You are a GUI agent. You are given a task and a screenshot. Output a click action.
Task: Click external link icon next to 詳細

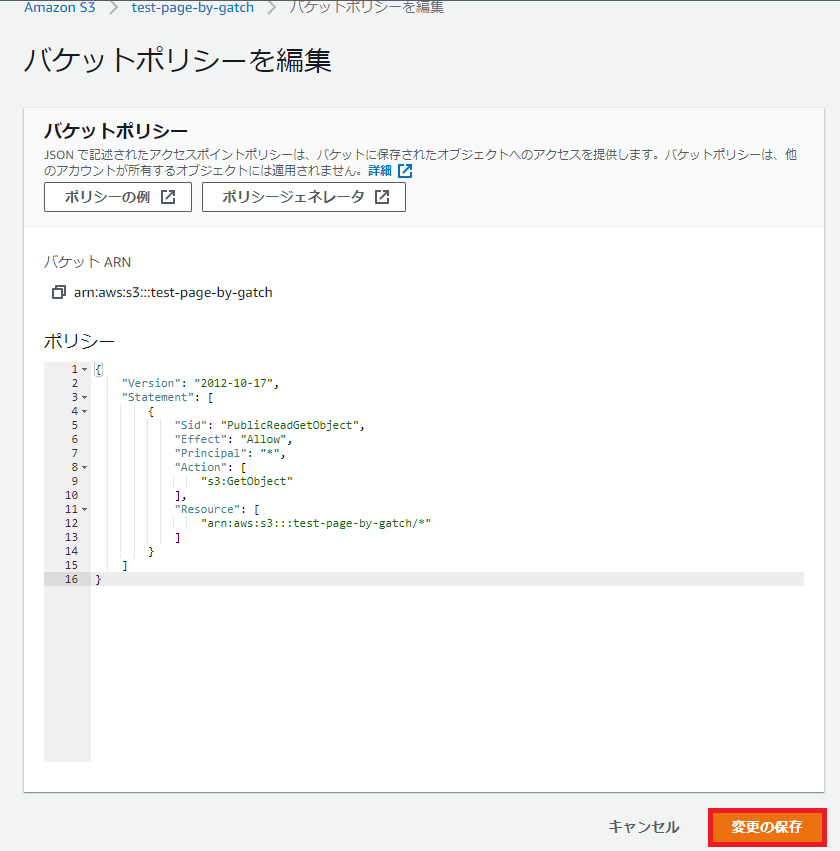(x=405, y=171)
